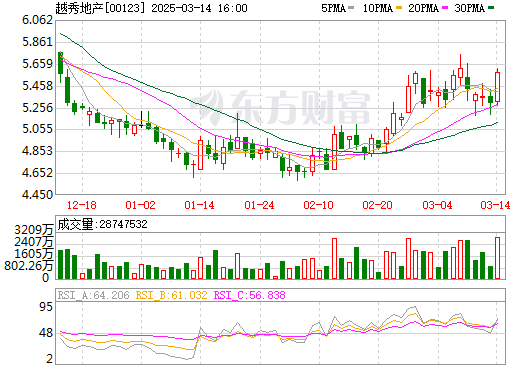Select the 02-20 date axis label
This screenshot has height=365, width=520.
(377, 205)
